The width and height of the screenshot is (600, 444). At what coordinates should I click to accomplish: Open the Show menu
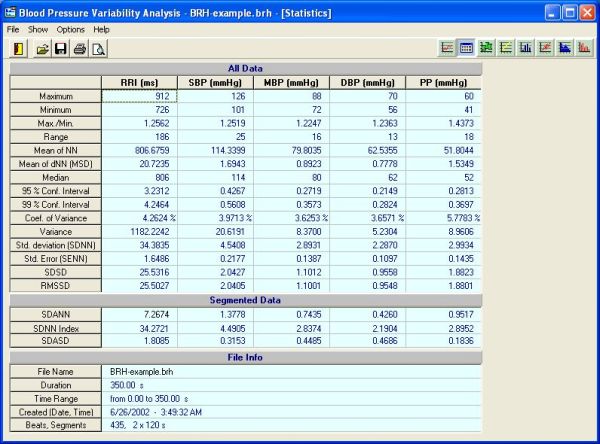point(38,30)
